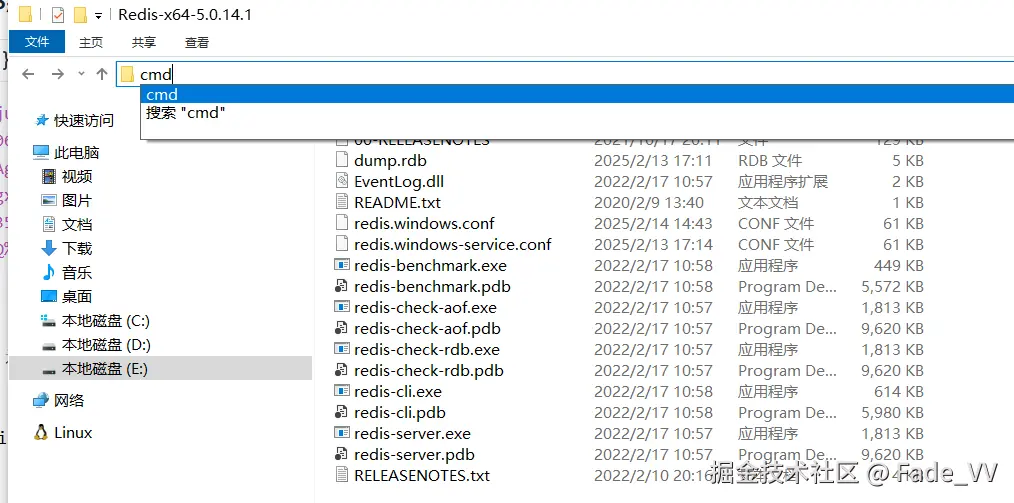This screenshot has height=503, width=1014.
Task: Select the redis-check-aof.exe file
Action: pyautogui.click(x=426, y=308)
